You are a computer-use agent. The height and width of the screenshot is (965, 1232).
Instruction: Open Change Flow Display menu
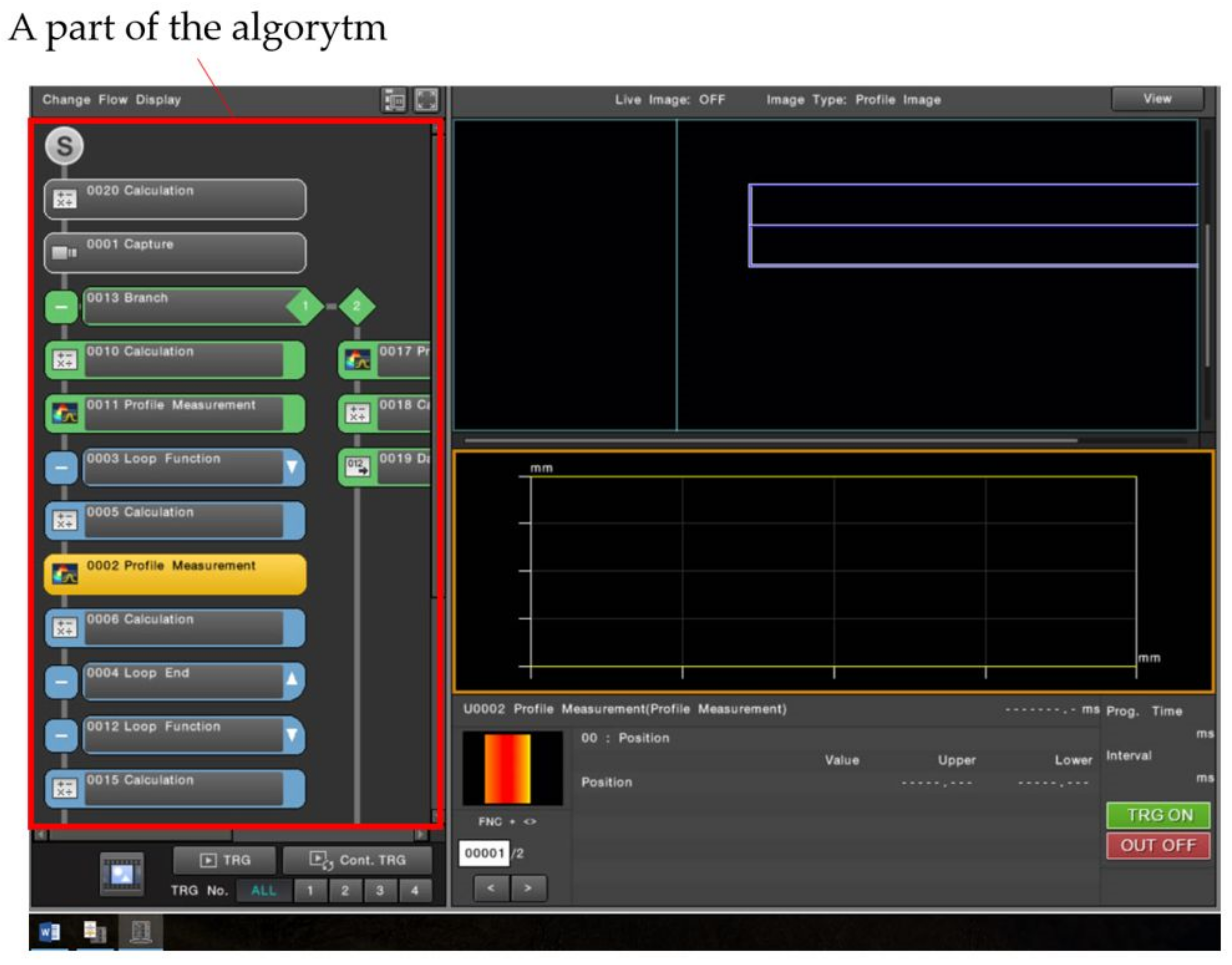[x=111, y=100]
